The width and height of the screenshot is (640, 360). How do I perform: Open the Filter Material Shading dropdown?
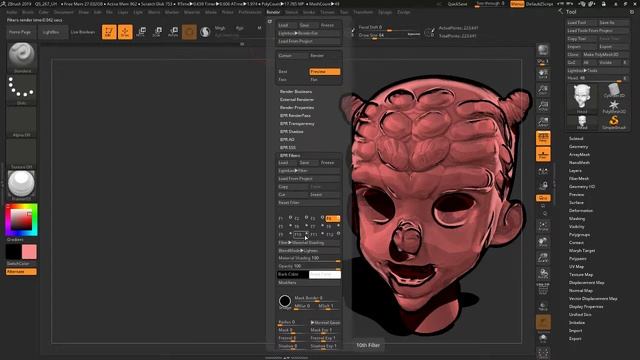click(309, 243)
